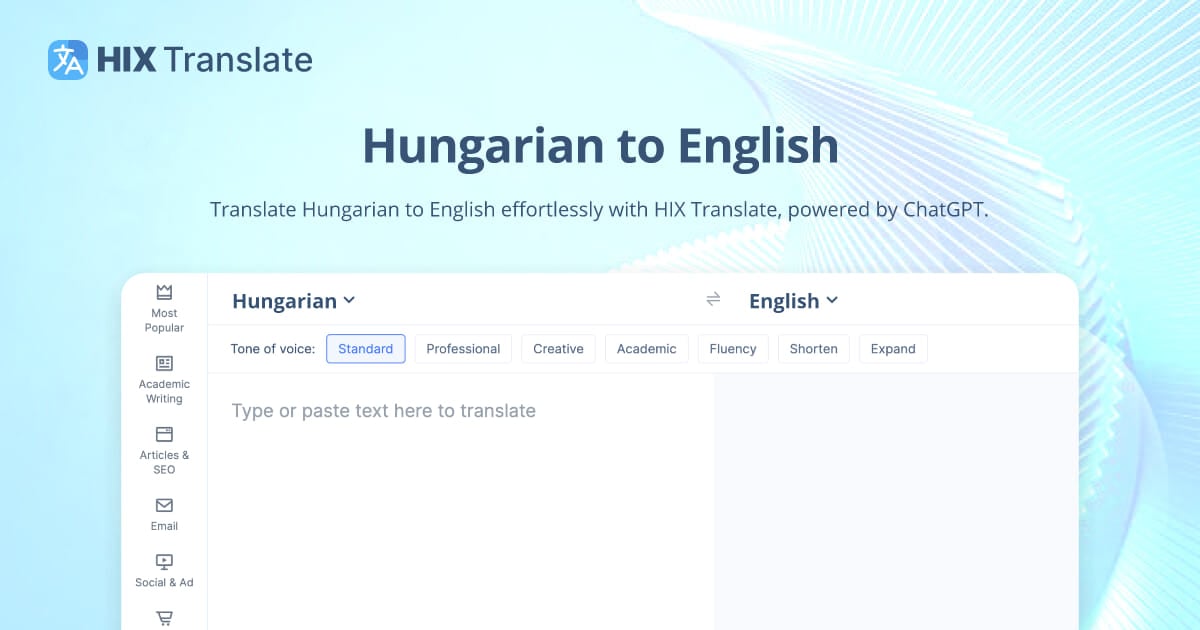Switch to the Shorten option
This screenshot has width=1200, height=630.
click(x=813, y=348)
